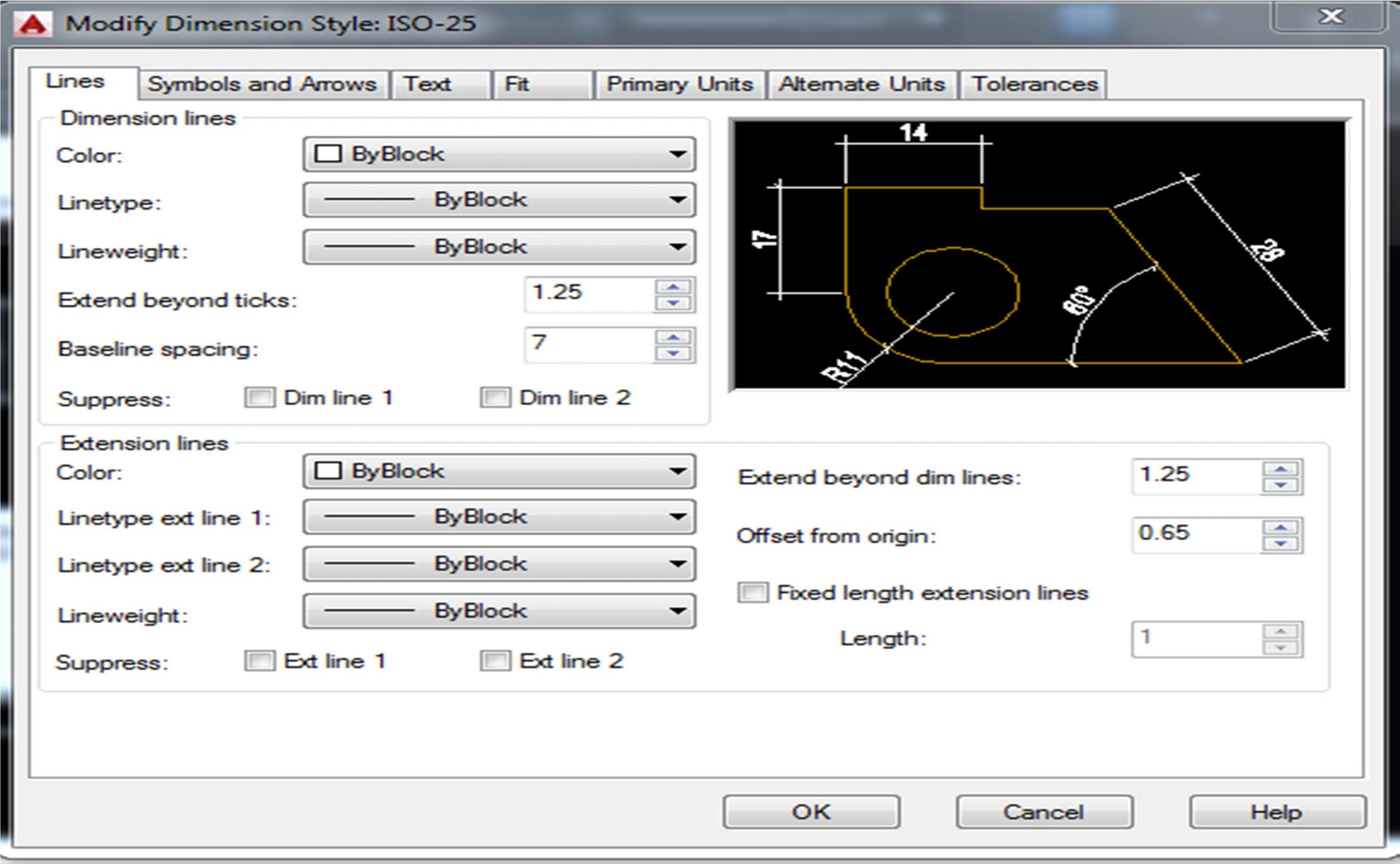Open the Dimension lines Linetype dropdown
Screen dimensions: 1400x864
[499, 200]
